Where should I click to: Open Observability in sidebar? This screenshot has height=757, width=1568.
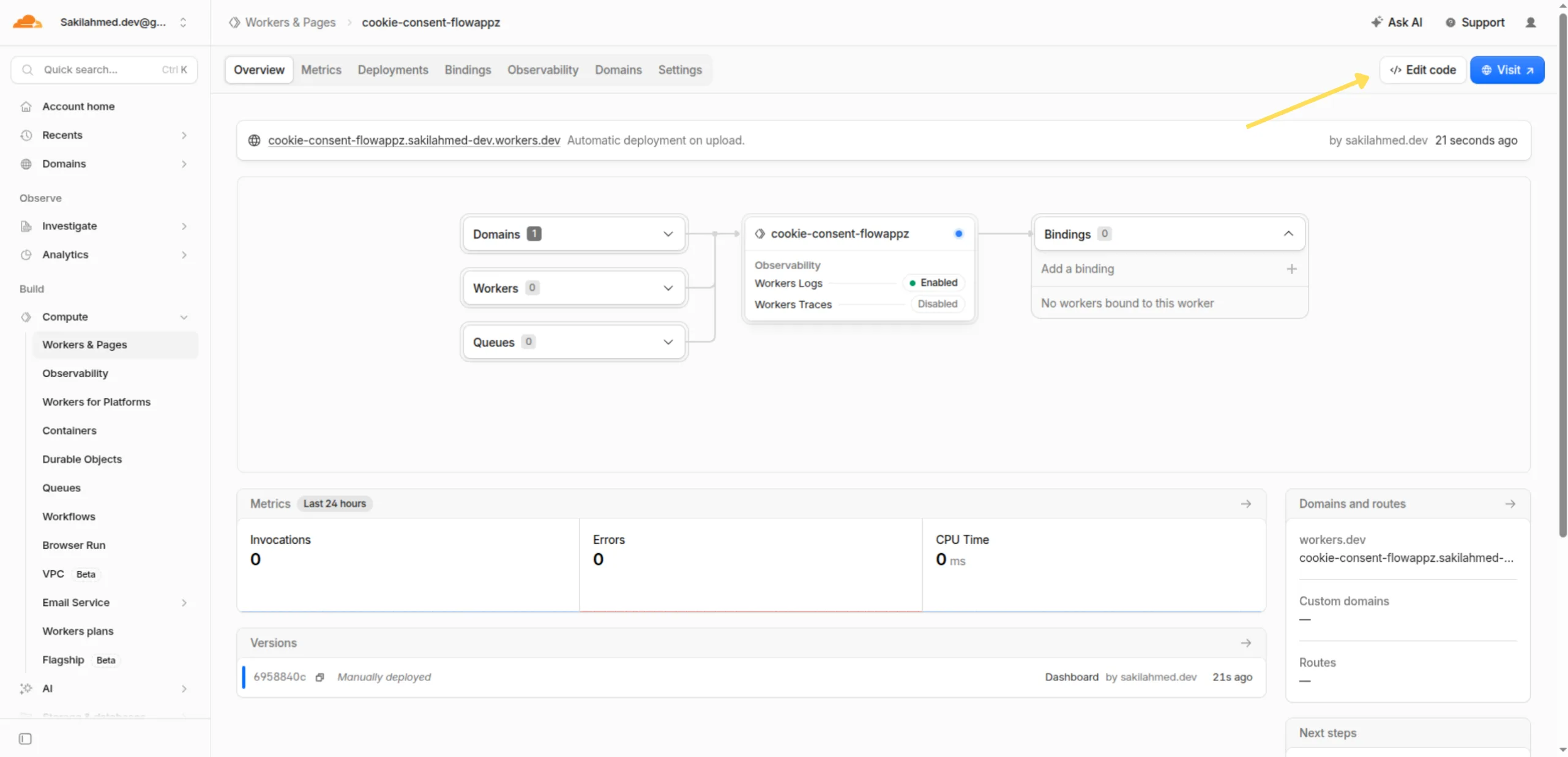tap(75, 373)
